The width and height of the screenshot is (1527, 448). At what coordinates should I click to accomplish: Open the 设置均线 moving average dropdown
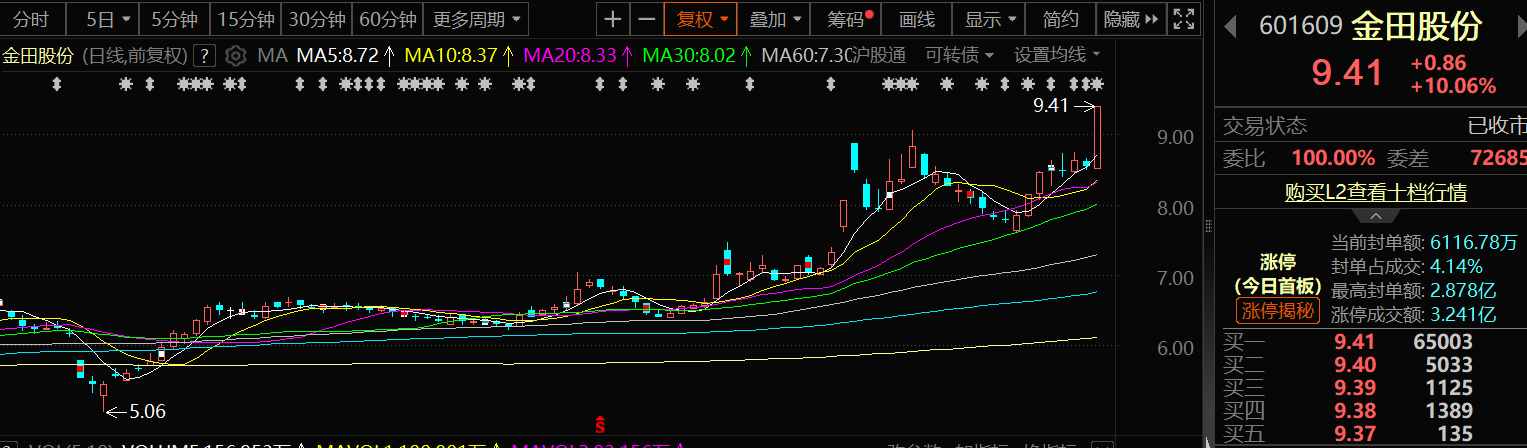pyautogui.click(x=1056, y=54)
